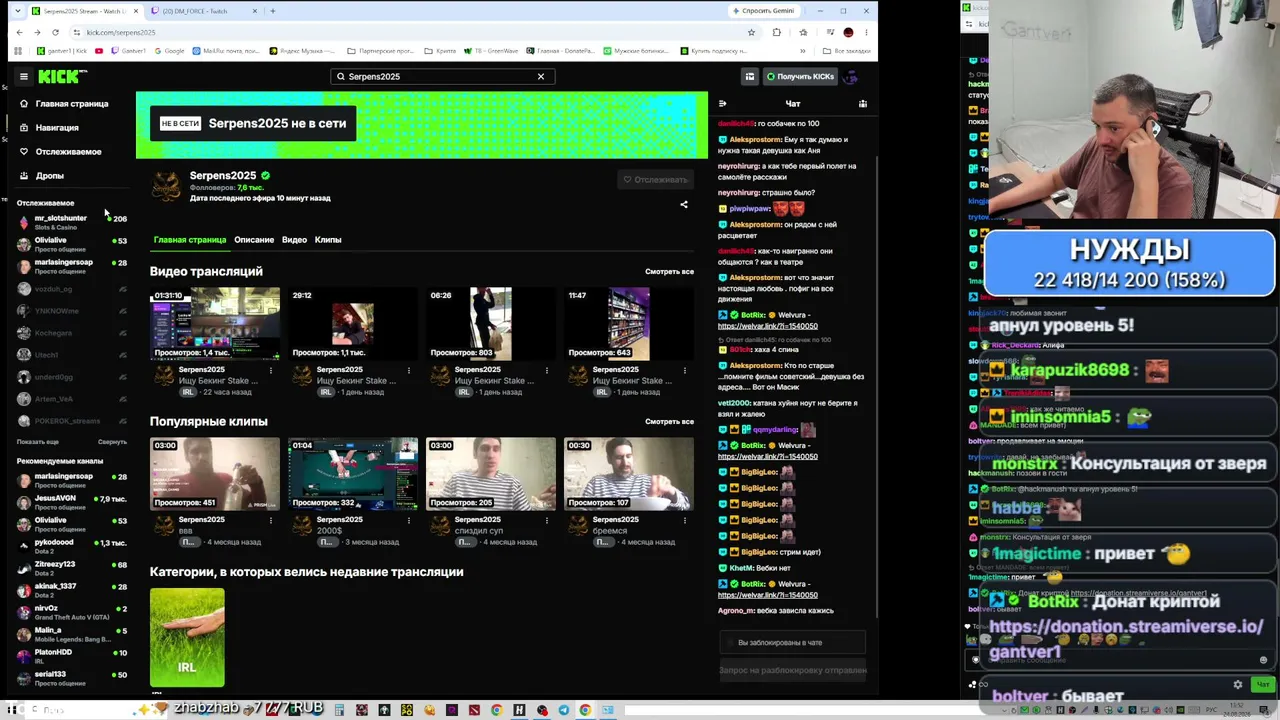Switch to the DM_FORCE Twitch tab
The width and height of the screenshot is (1280, 720).
tap(203, 11)
